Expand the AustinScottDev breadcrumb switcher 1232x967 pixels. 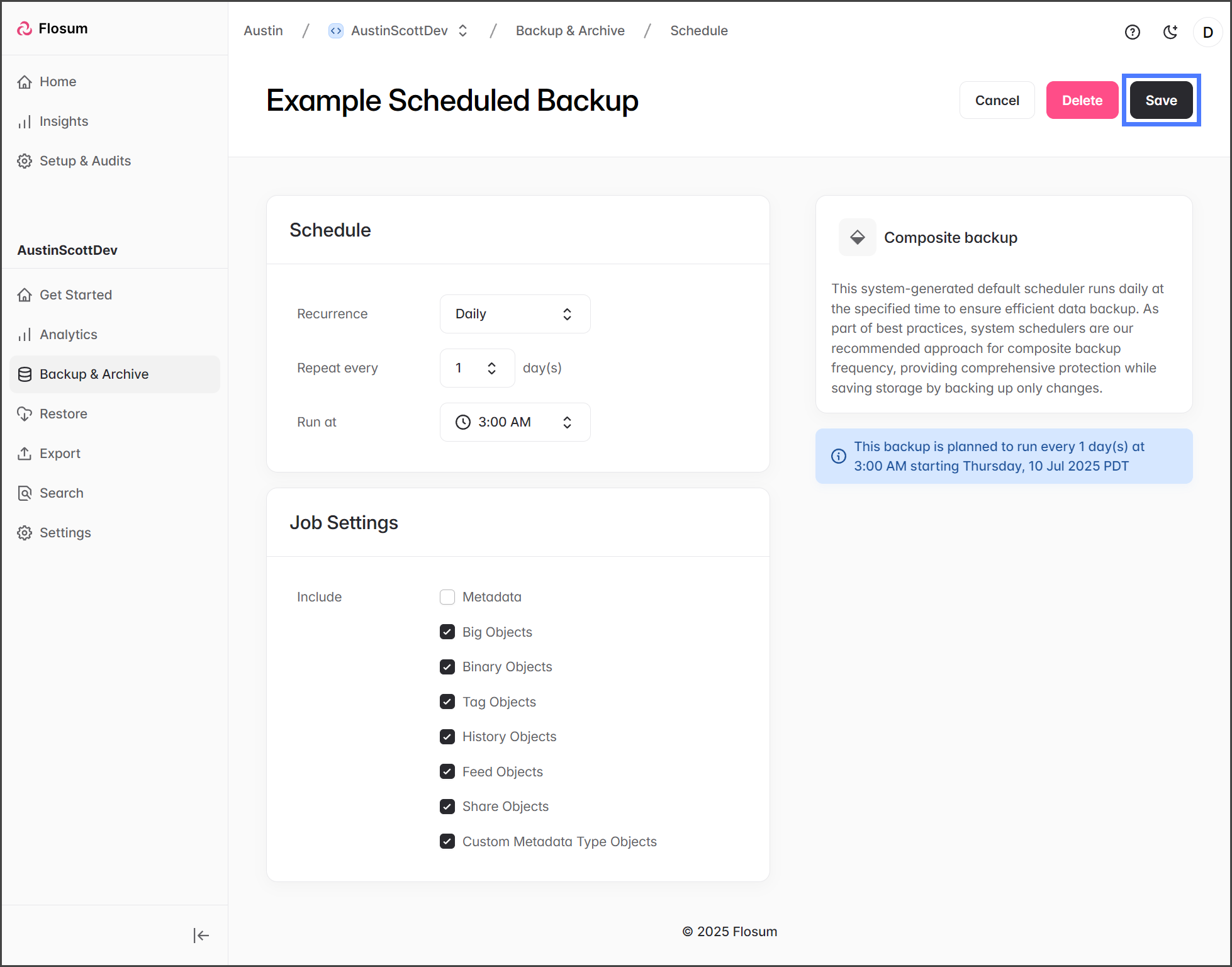click(x=463, y=31)
